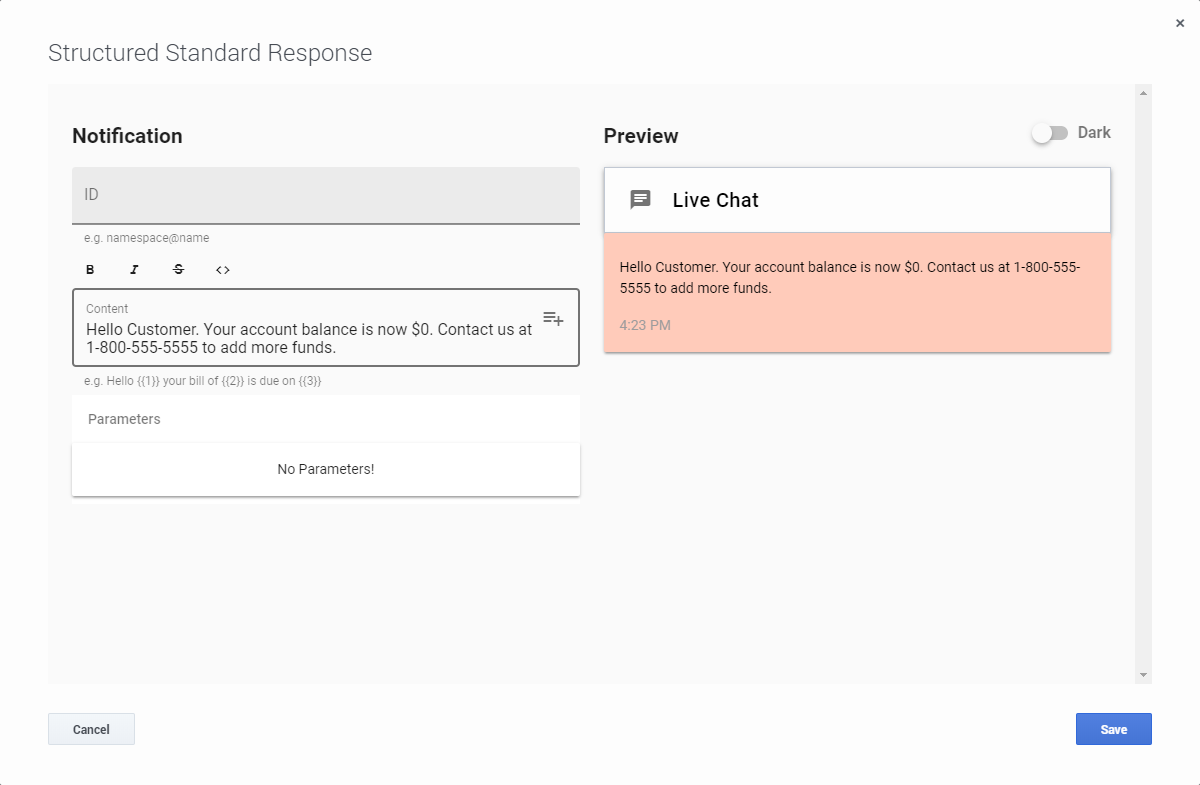Screen dimensions: 1200x785
Task: Apply strikethrough formatting icon
Action: (x=179, y=270)
